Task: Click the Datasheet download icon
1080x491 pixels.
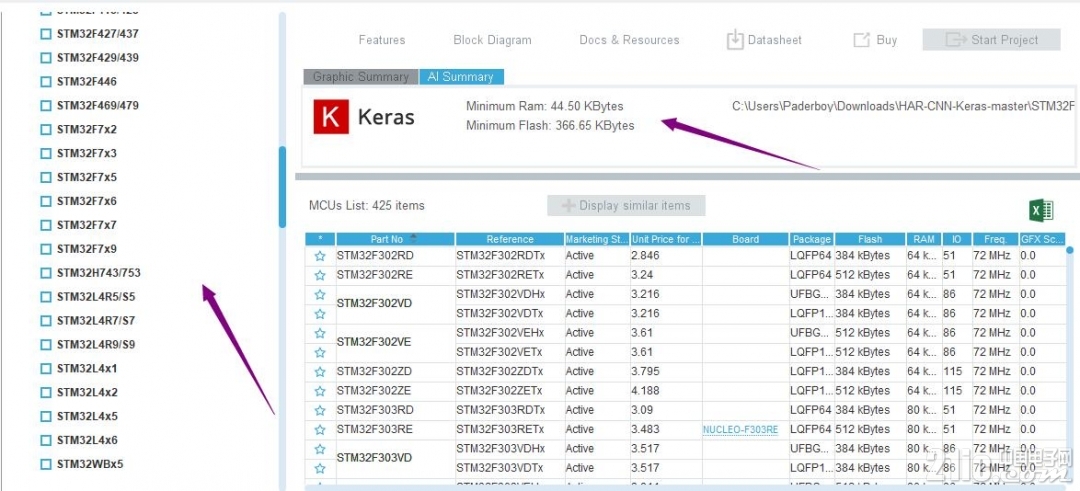Action: pos(735,40)
